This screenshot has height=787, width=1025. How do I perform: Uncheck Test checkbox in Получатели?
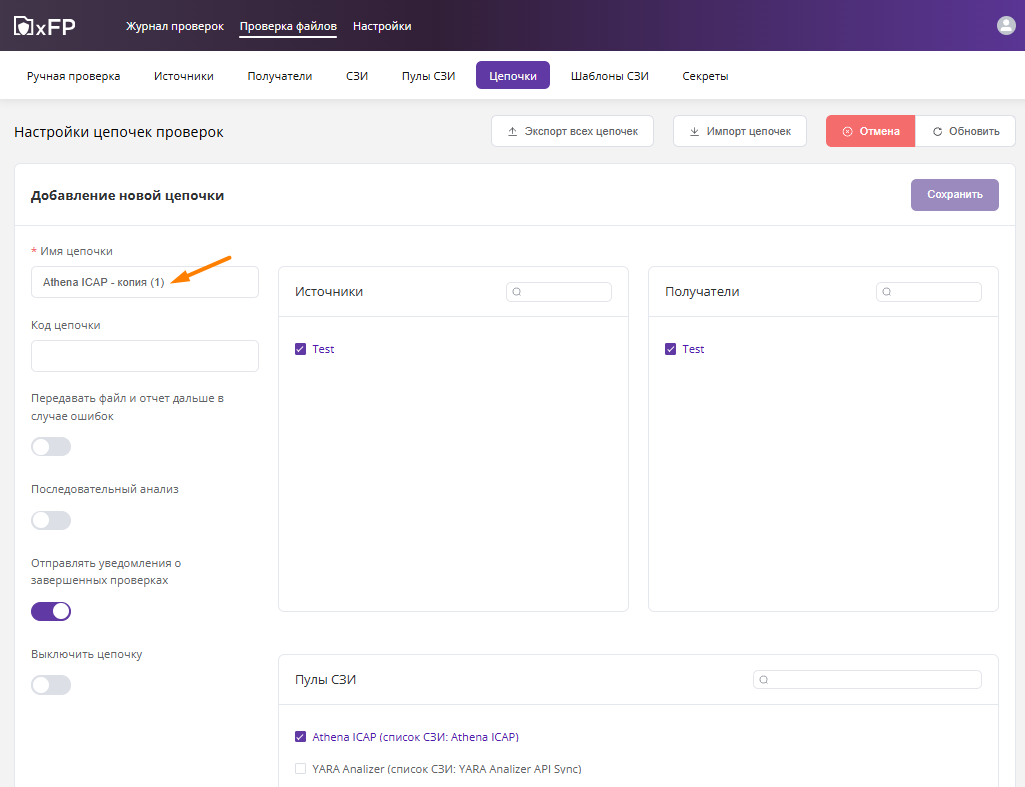[x=670, y=349]
